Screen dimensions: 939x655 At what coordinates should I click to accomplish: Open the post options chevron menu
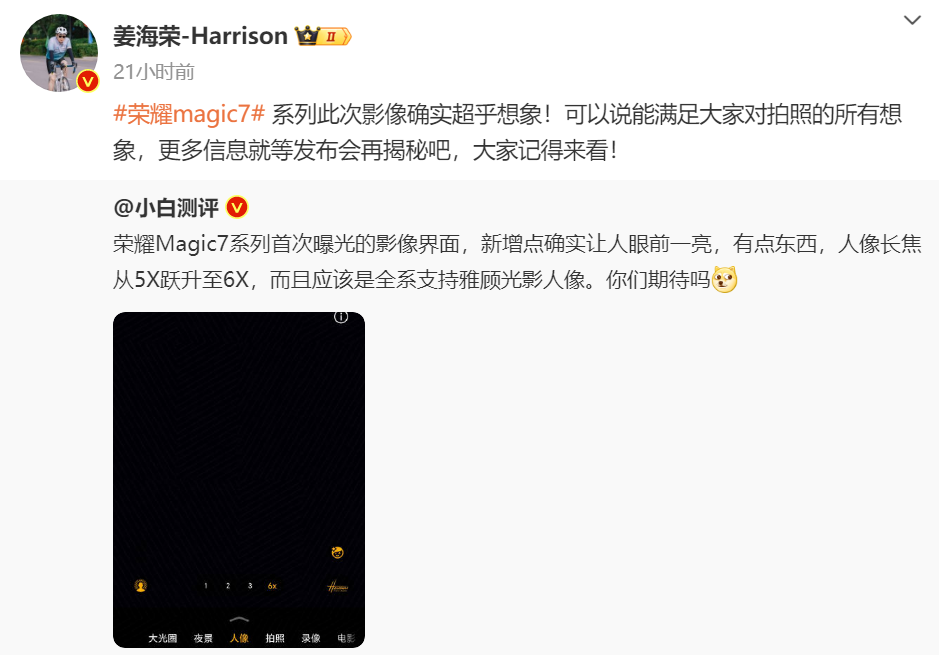coord(911,20)
